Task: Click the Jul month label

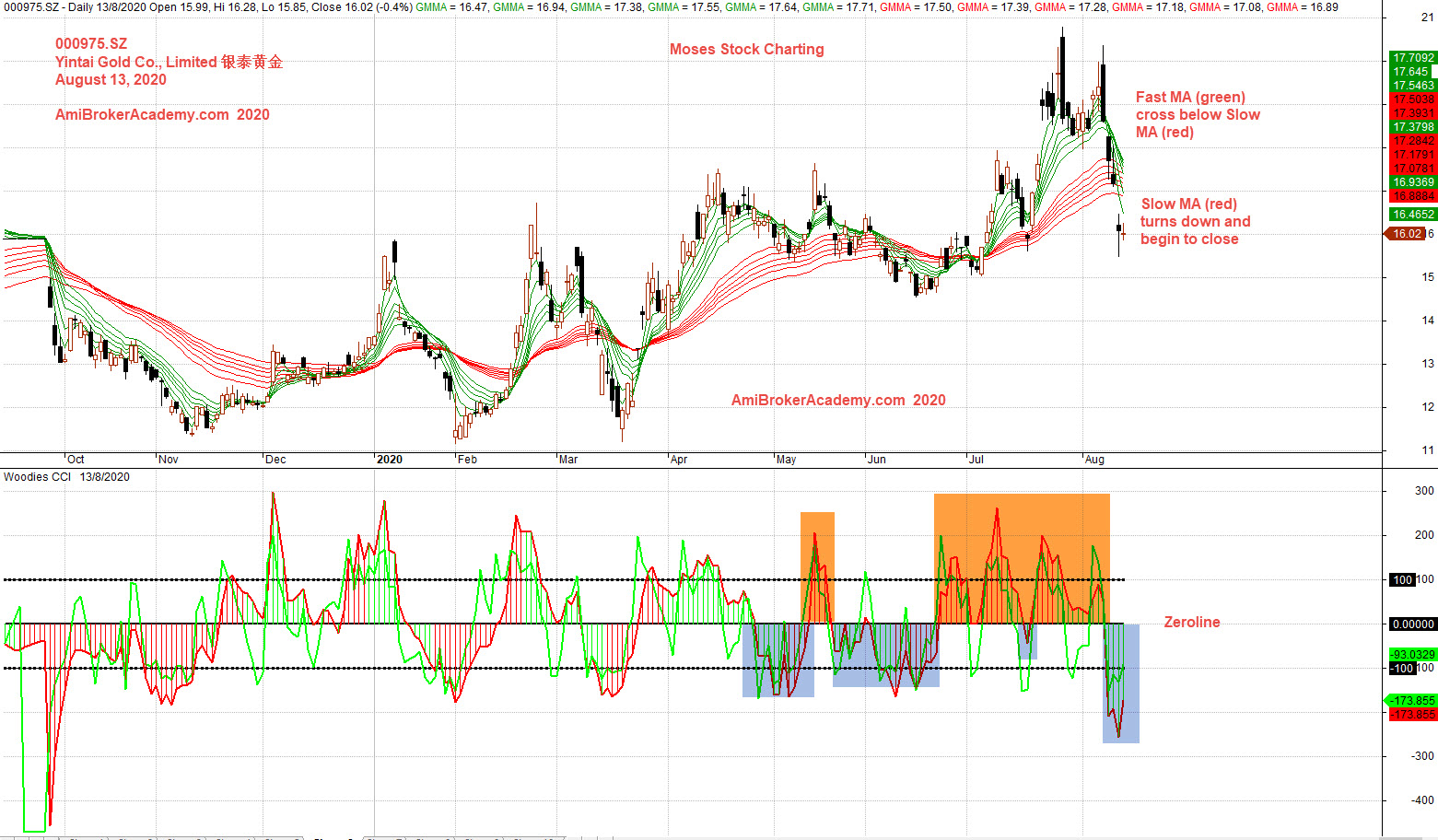Action: 976,460
